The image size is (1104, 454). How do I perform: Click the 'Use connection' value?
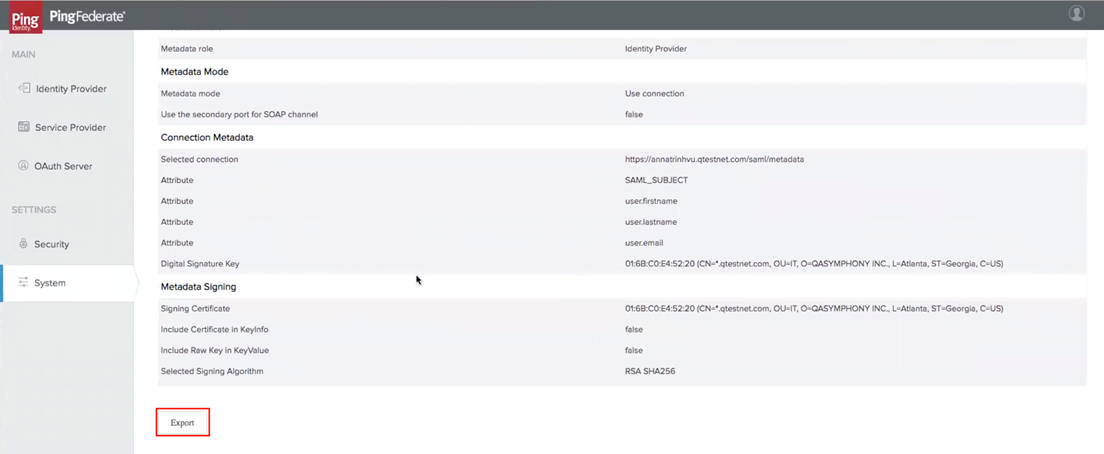point(655,94)
